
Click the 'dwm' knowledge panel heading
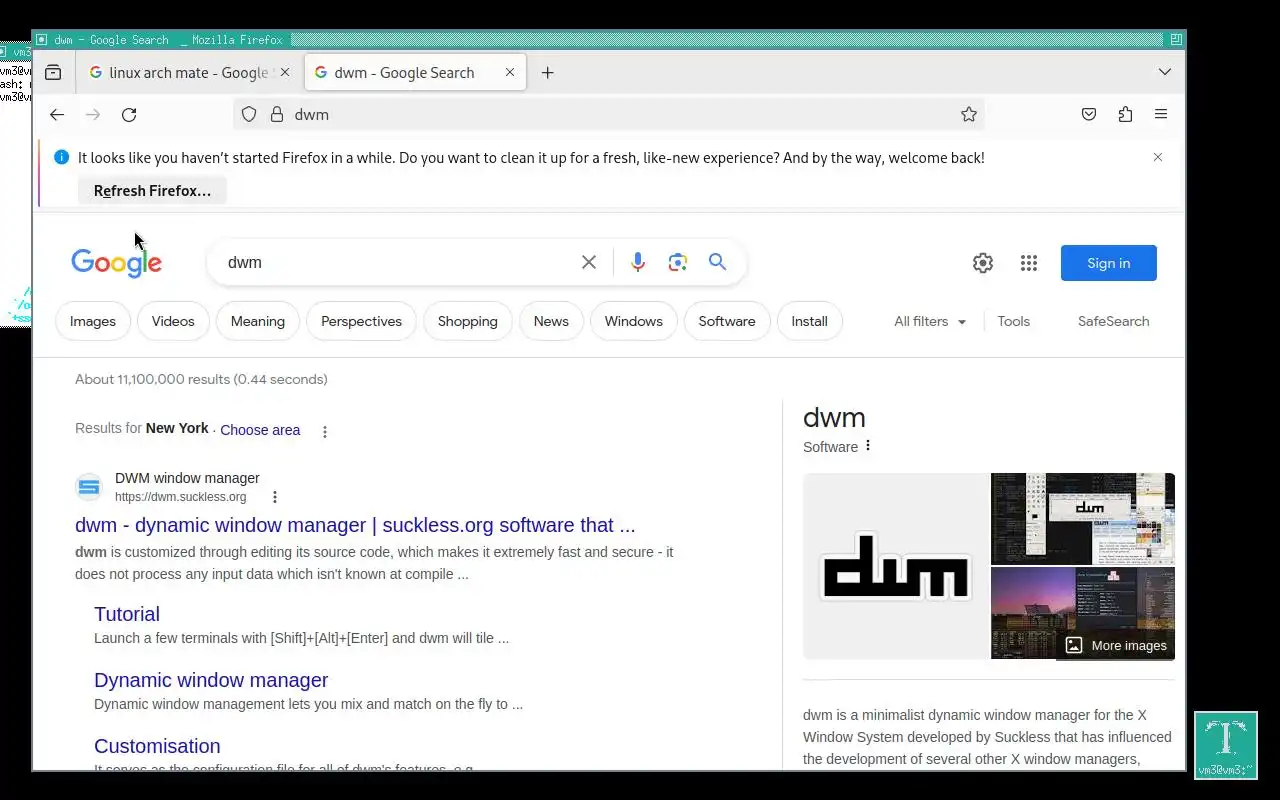coord(834,418)
